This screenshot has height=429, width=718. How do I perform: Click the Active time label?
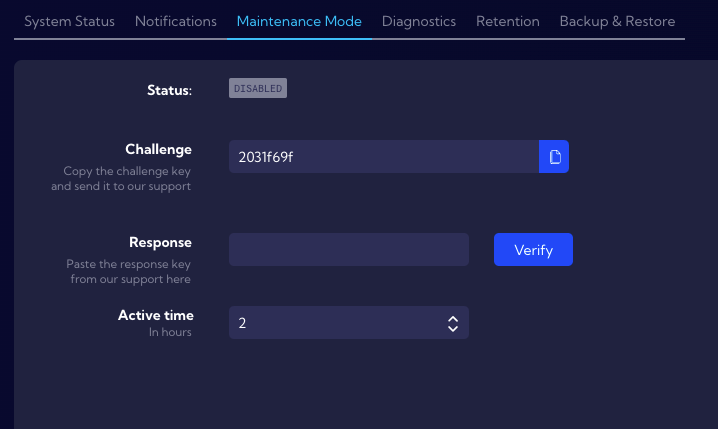[156, 315]
